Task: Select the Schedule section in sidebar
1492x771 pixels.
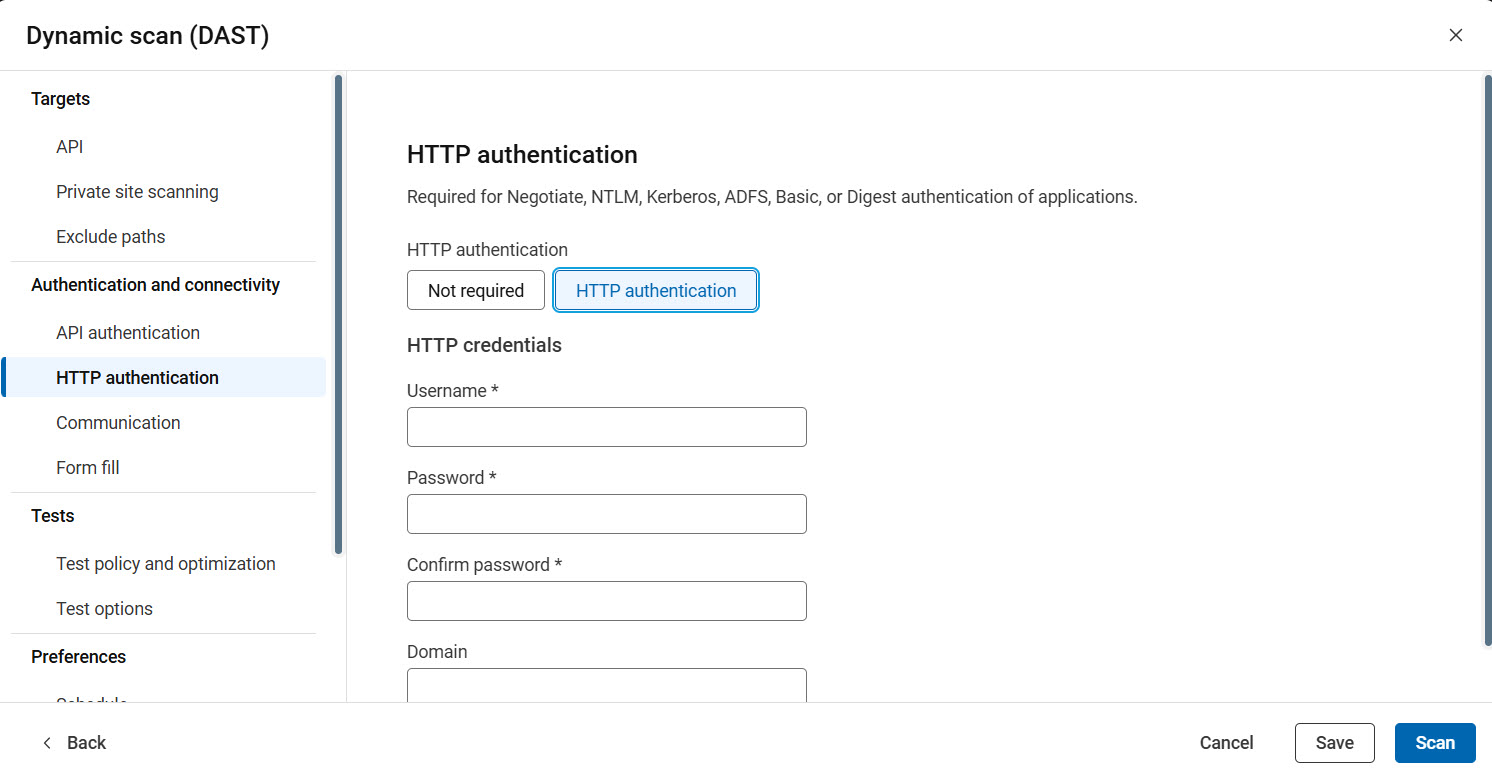Action: coord(91,700)
